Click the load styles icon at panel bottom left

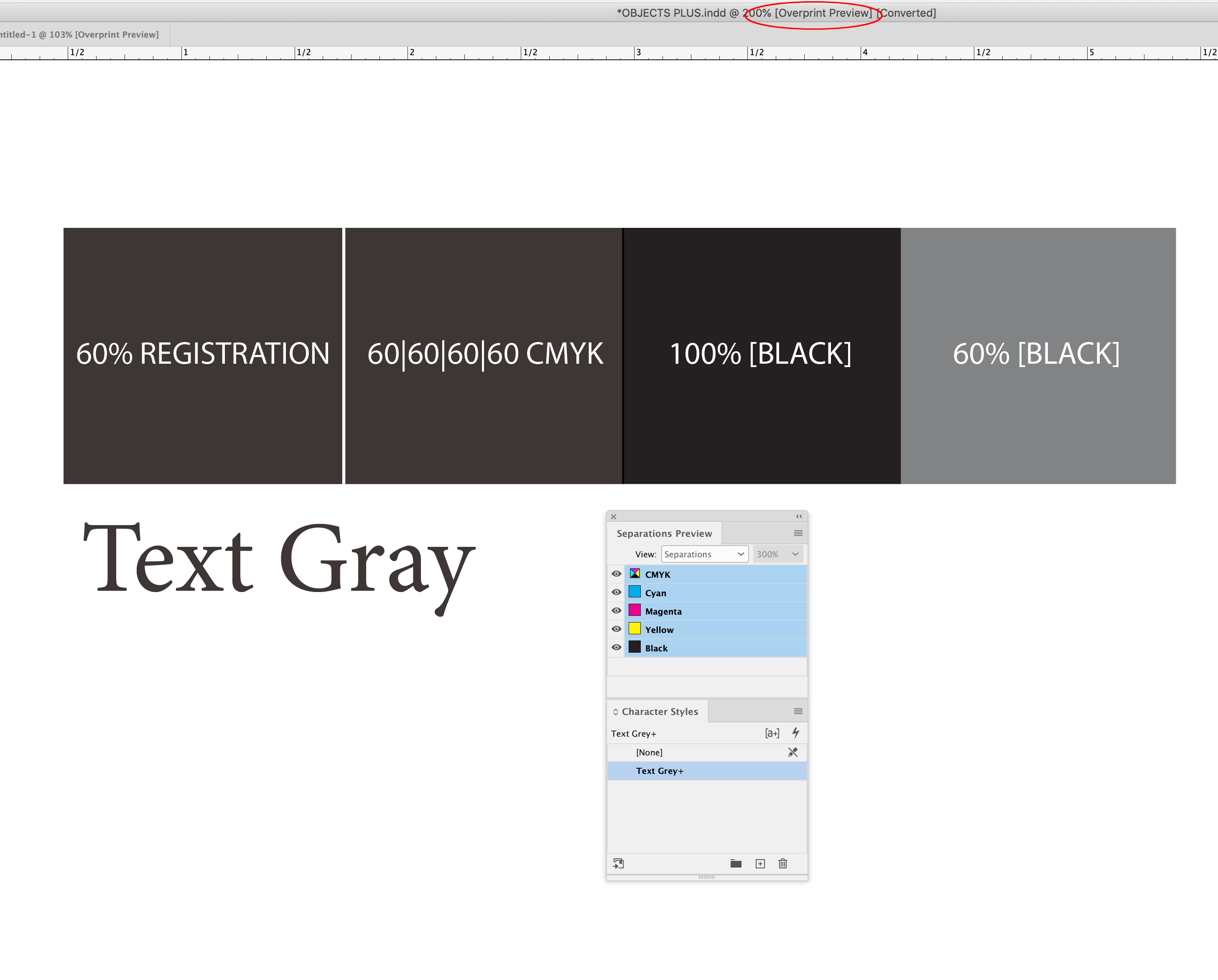click(619, 864)
